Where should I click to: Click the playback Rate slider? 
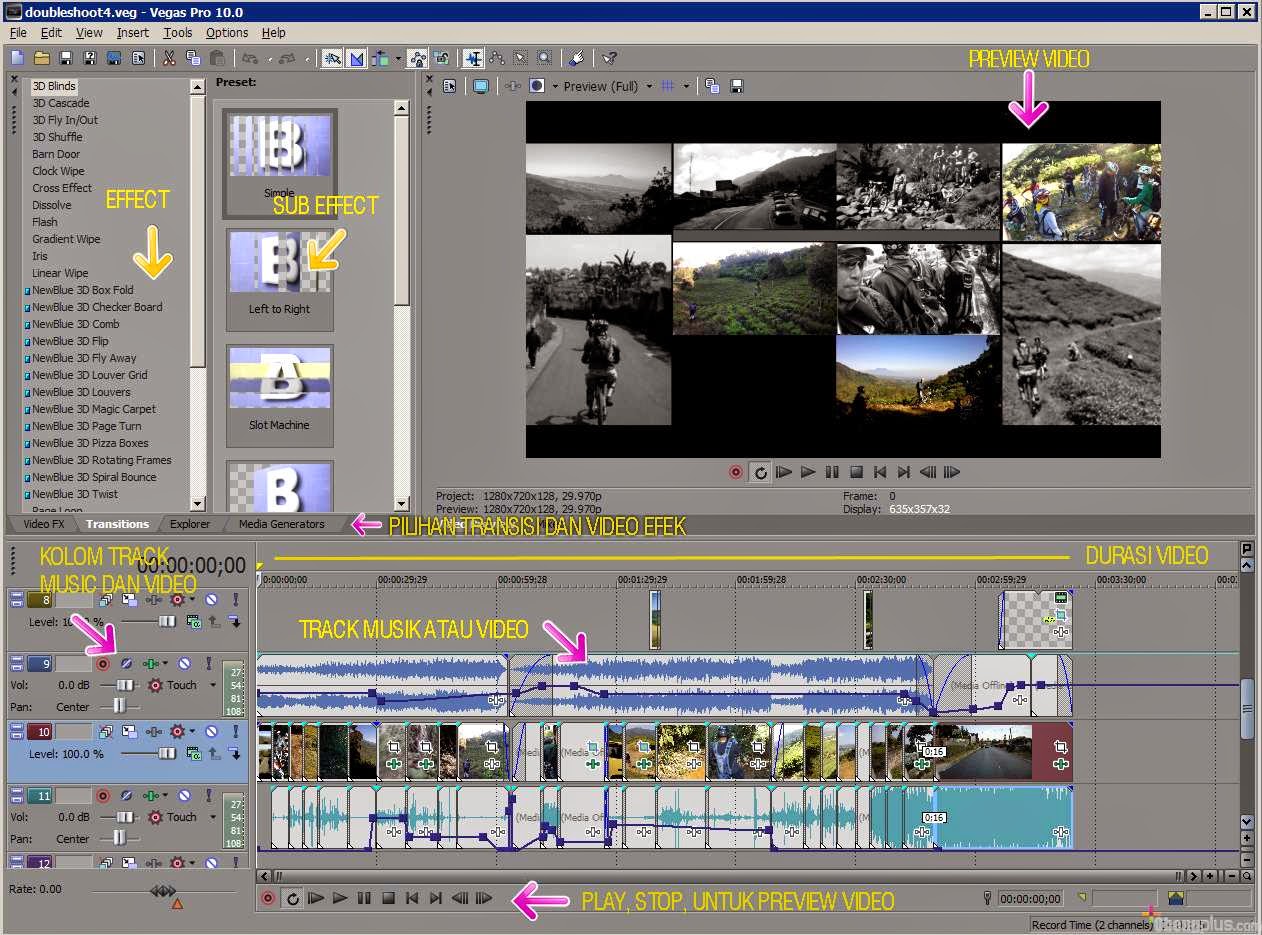(x=163, y=890)
